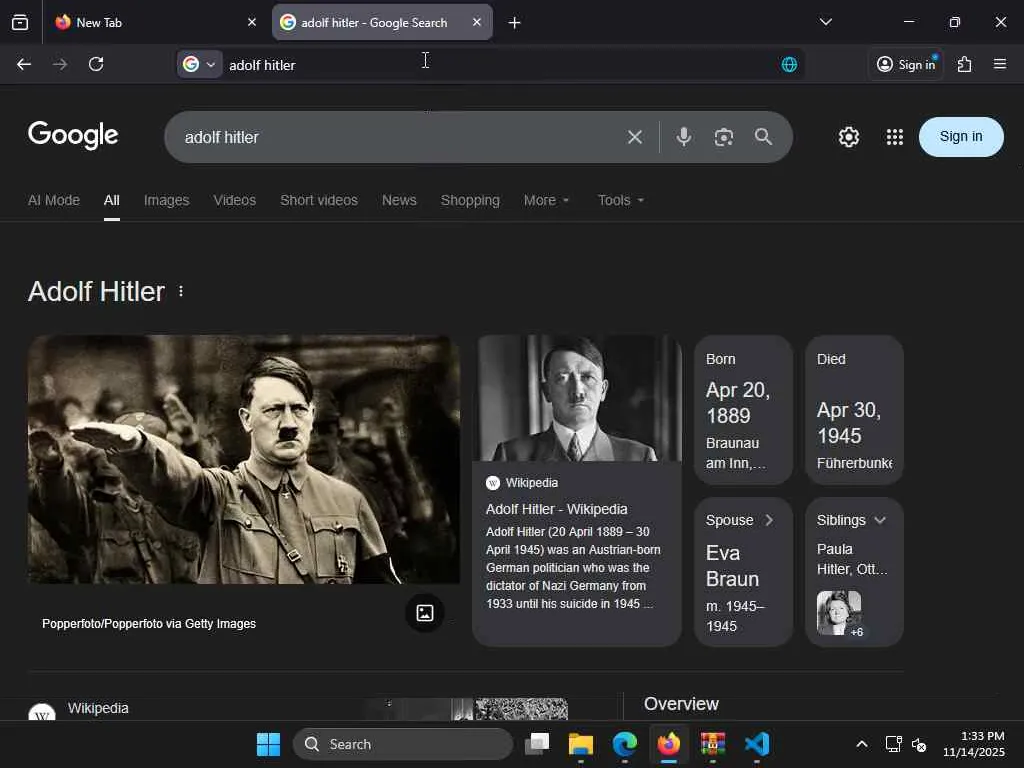The width and height of the screenshot is (1024, 768).
Task: Click the Google logo
Action: (x=73, y=135)
